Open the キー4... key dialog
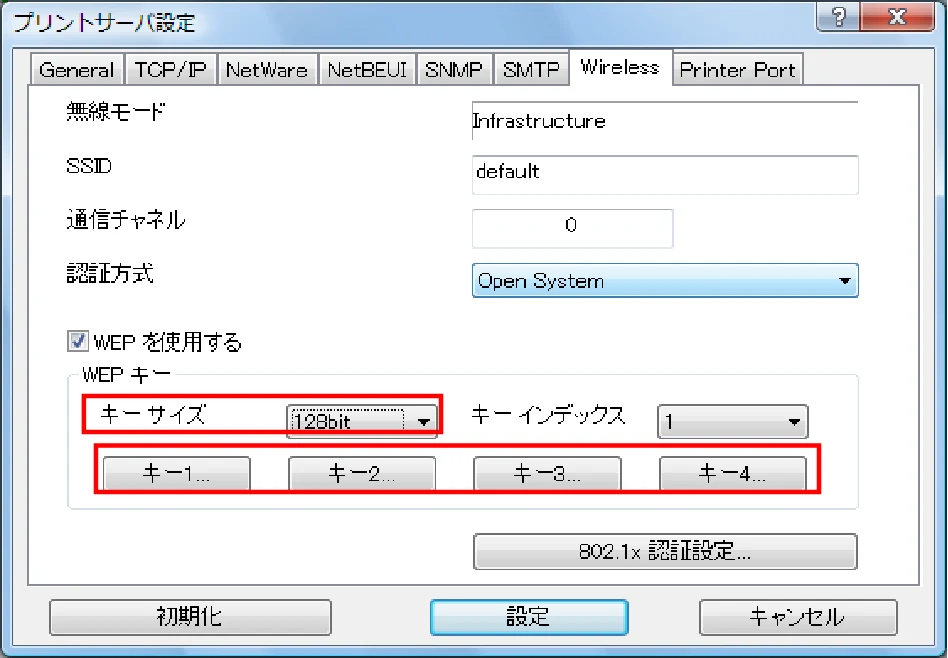Viewport: 948px width, 658px height. [x=732, y=473]
